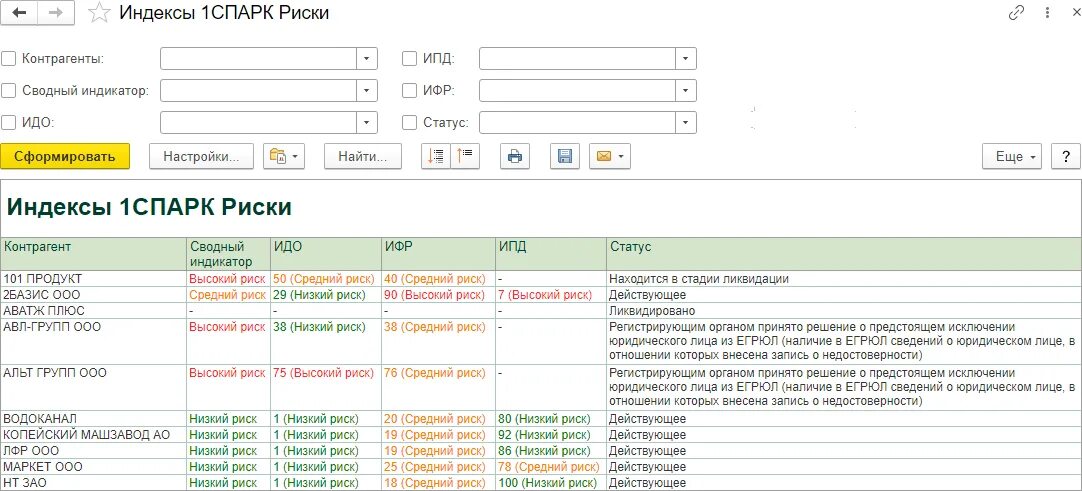
Task: Click the 100 (Низкий риск) ИПД value
Action: [x=547, y=483]
